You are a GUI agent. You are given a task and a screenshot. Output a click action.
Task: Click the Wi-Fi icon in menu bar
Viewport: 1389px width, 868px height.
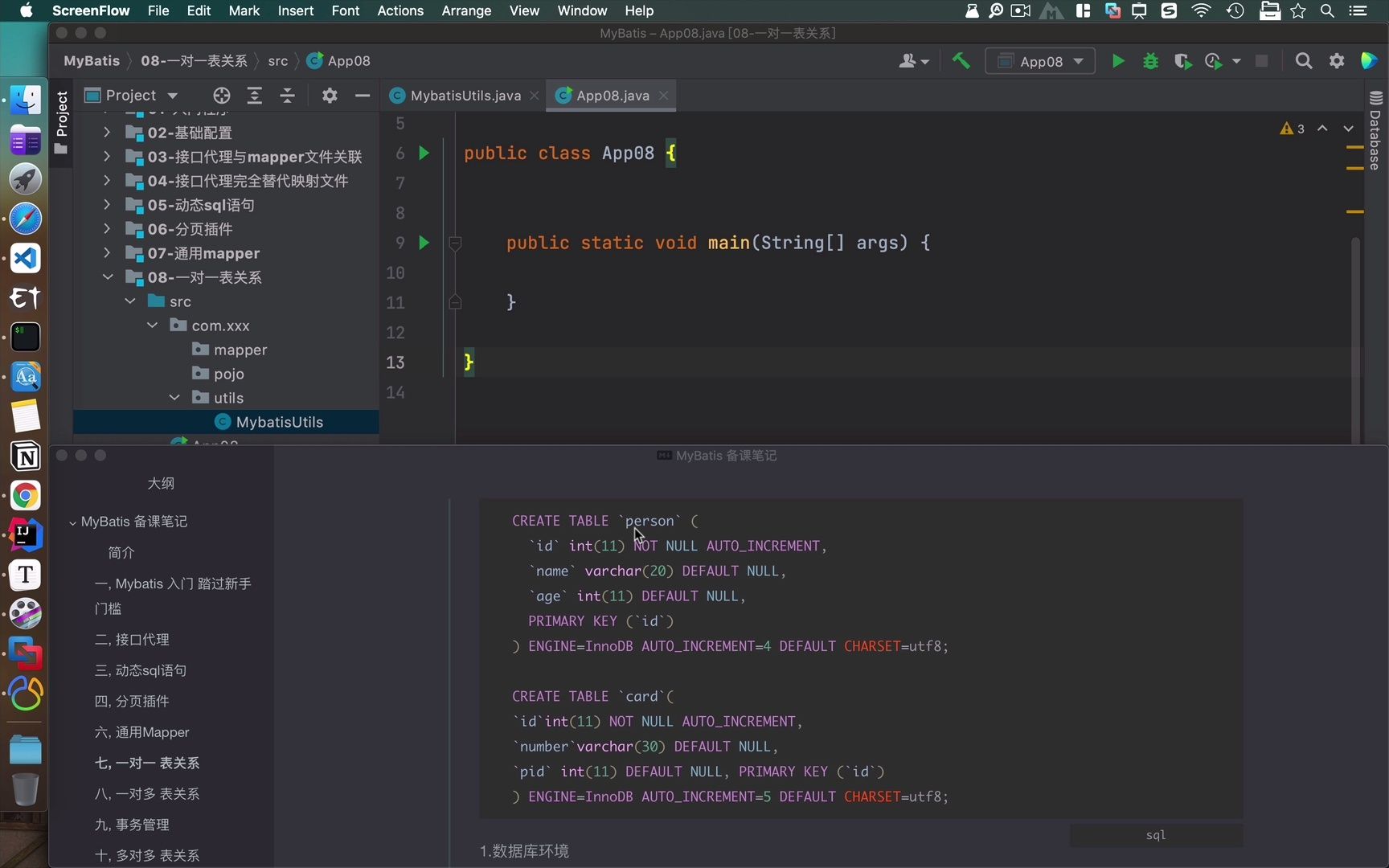[x=1201, y=10]
